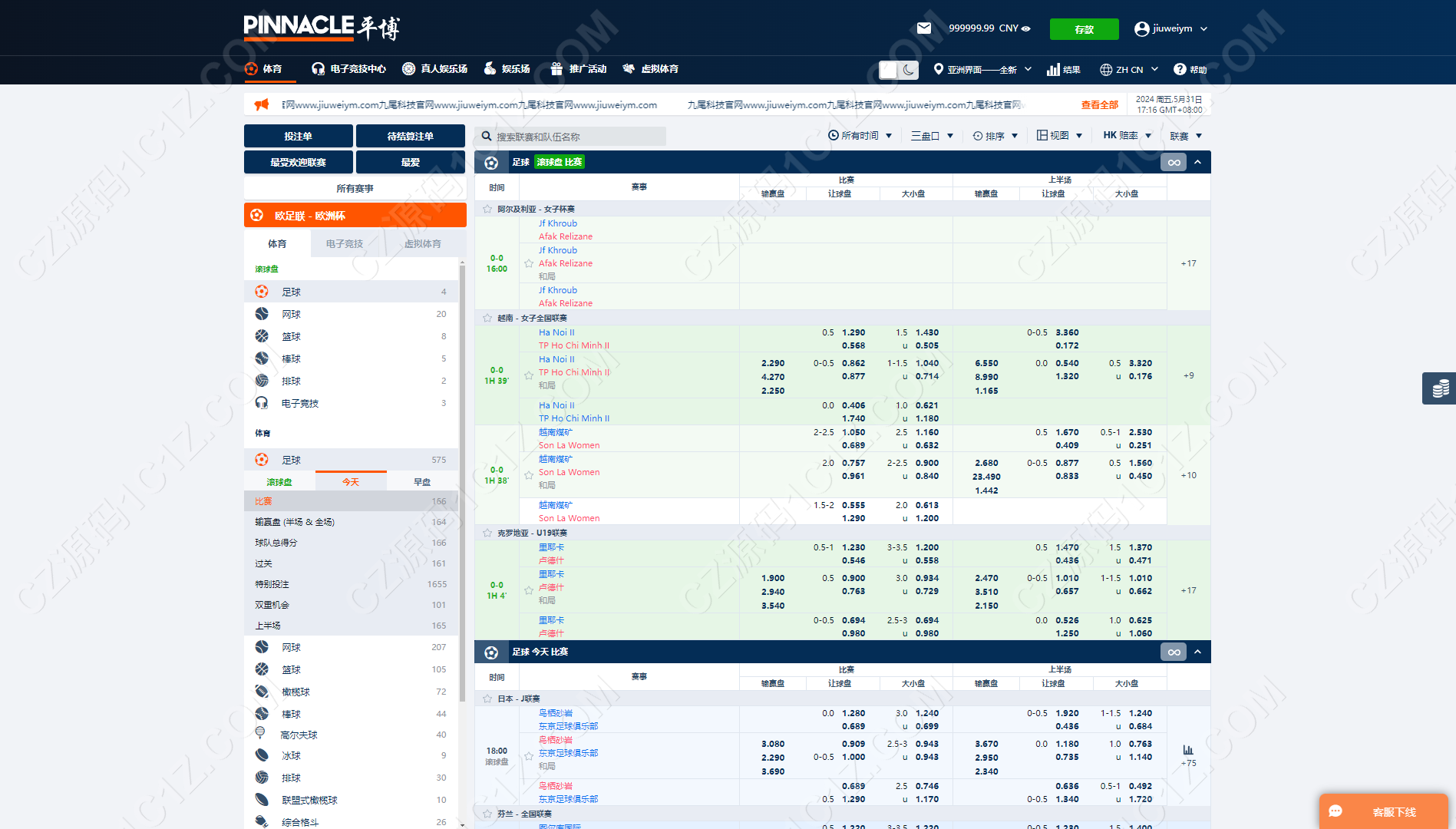The image size is (1456, 829).
Task: Open the 客服下线 customer service chat
Action: point(1384,811)
